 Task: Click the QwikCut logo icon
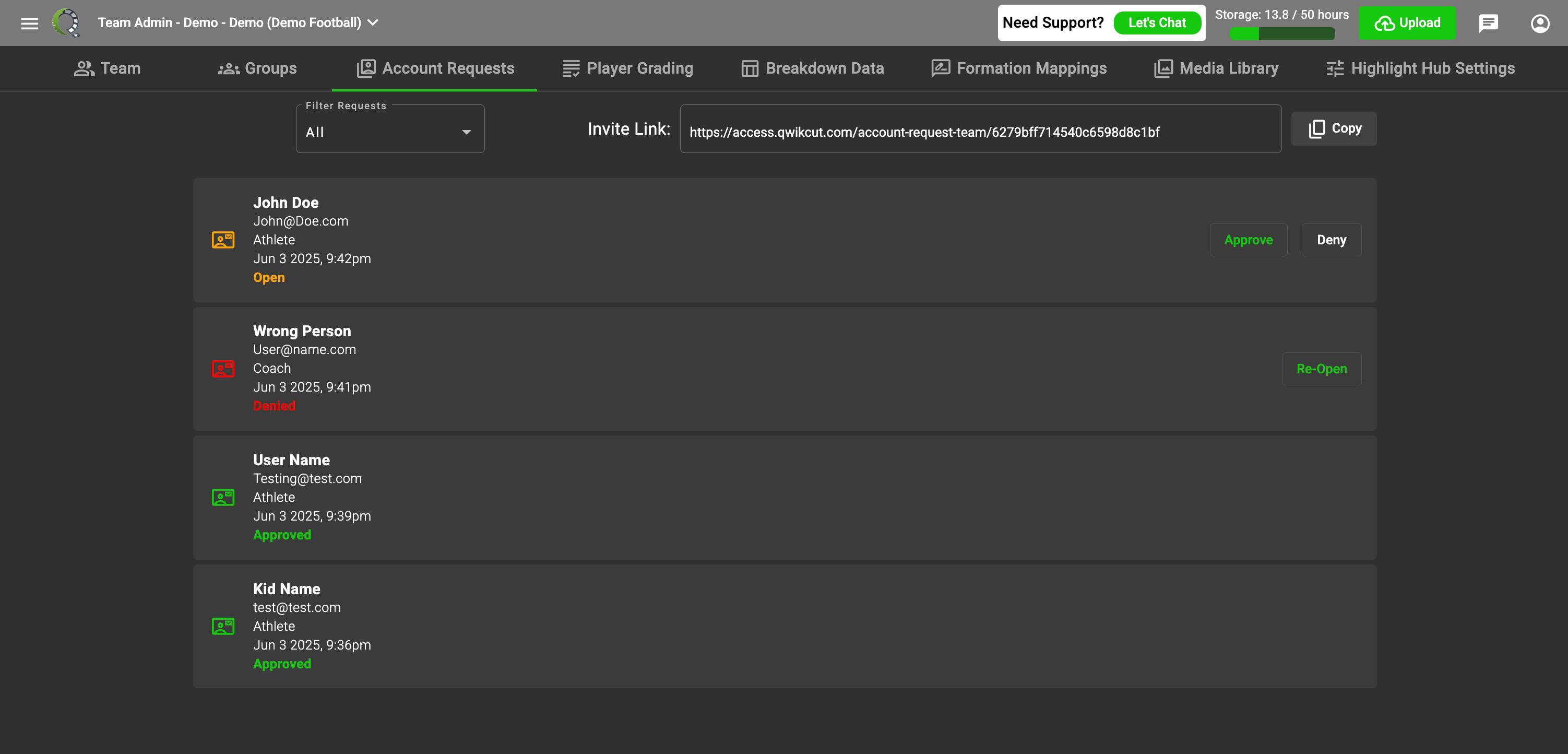point(66,22)
